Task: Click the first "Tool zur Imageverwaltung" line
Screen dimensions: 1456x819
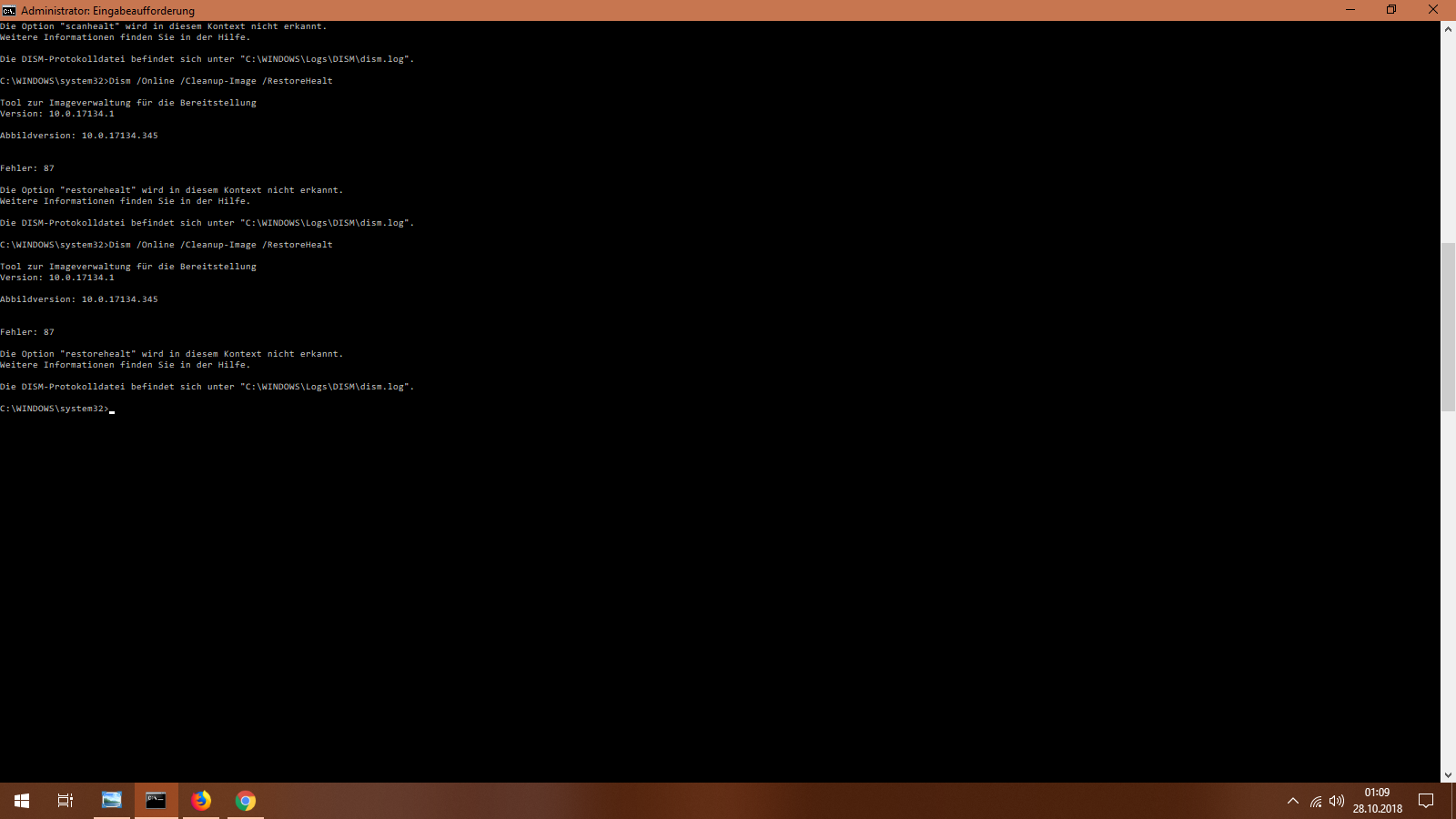Action: pos(128,103)
